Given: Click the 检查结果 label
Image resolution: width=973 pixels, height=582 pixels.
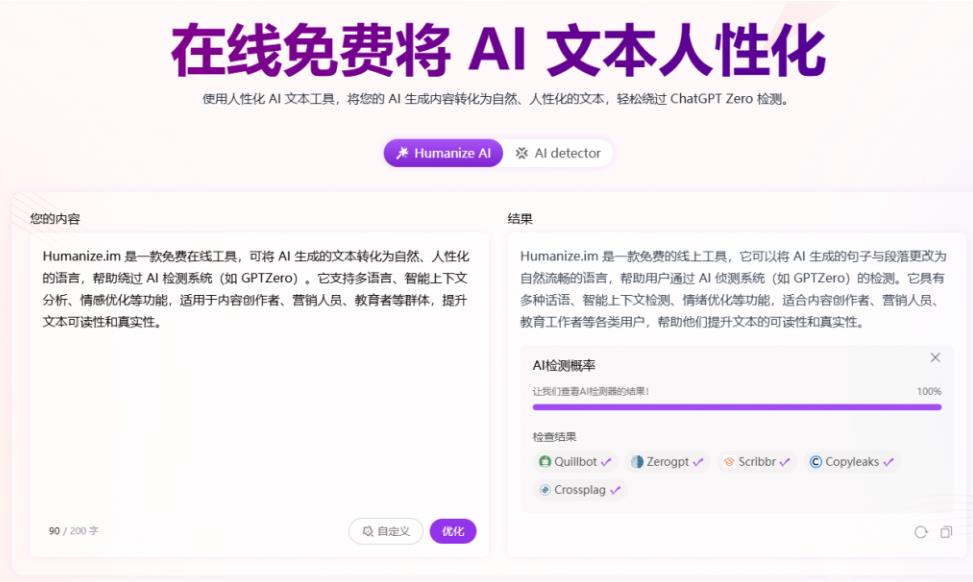Looking at the screenshot, I should (554, 437).
